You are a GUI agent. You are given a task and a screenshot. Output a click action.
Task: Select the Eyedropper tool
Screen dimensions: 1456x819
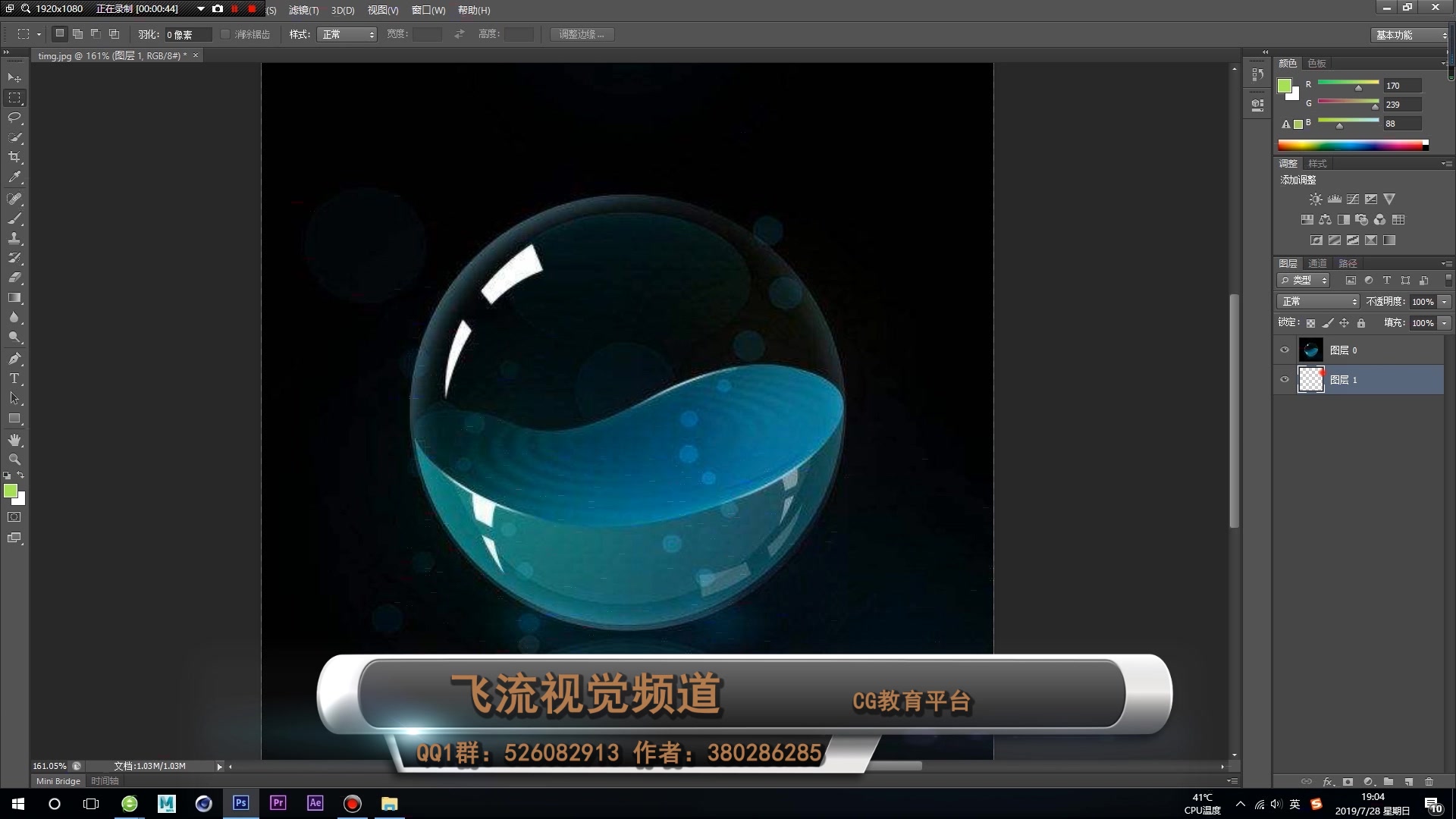[x=14, y=177]
